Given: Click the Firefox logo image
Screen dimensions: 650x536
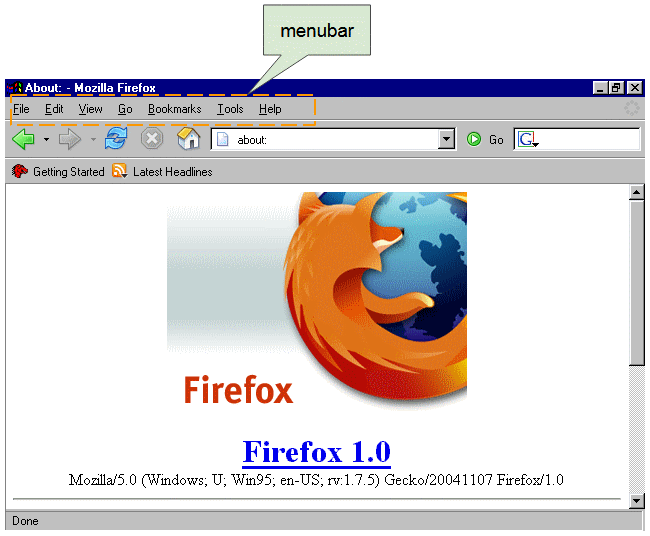Looking at the screenshot, I should click(317, 301).
